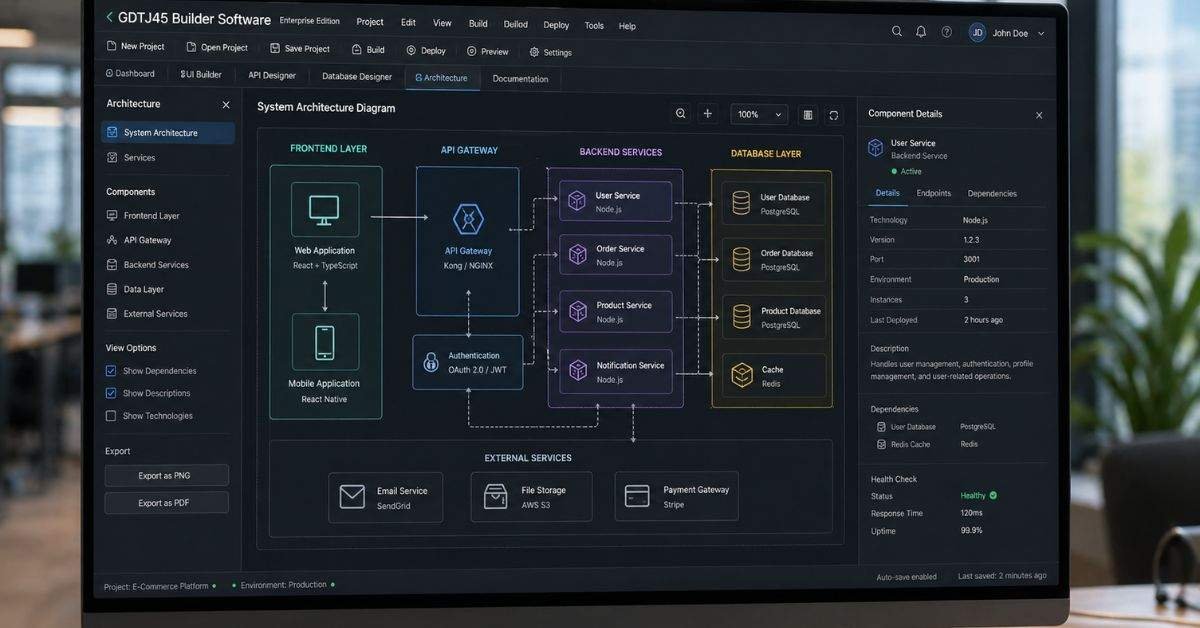Select the zoom search icon above the diagram
Image resolution: width=1200 pixels, height=628 pixels.
pyautogui.click(x=681, y=113)
